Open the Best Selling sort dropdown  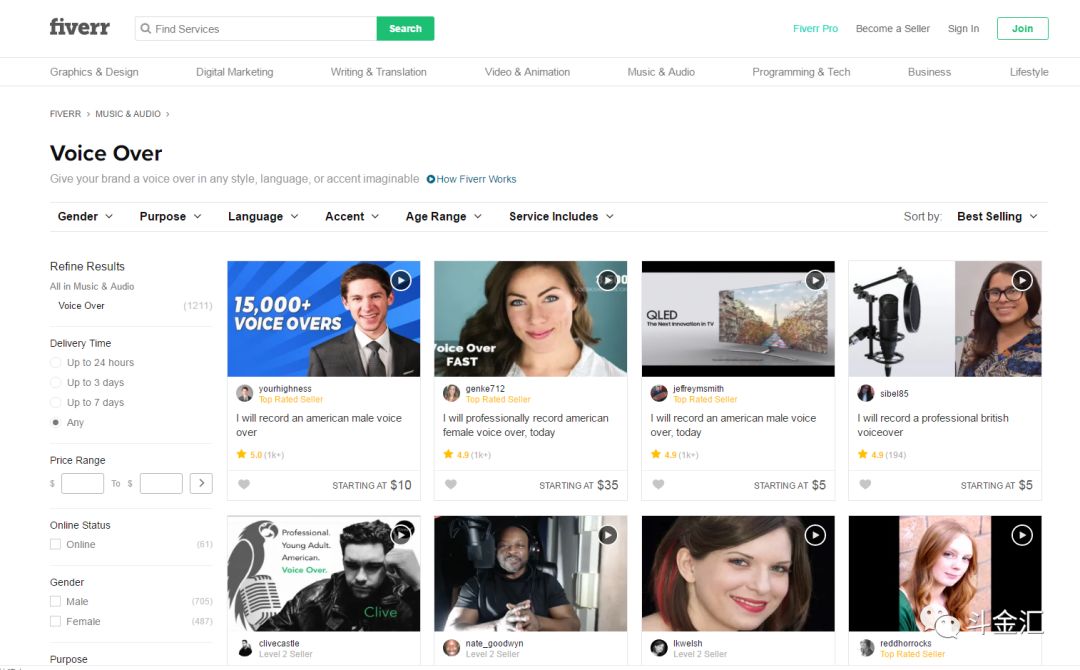pyautogui.click(x=997, y=216)
